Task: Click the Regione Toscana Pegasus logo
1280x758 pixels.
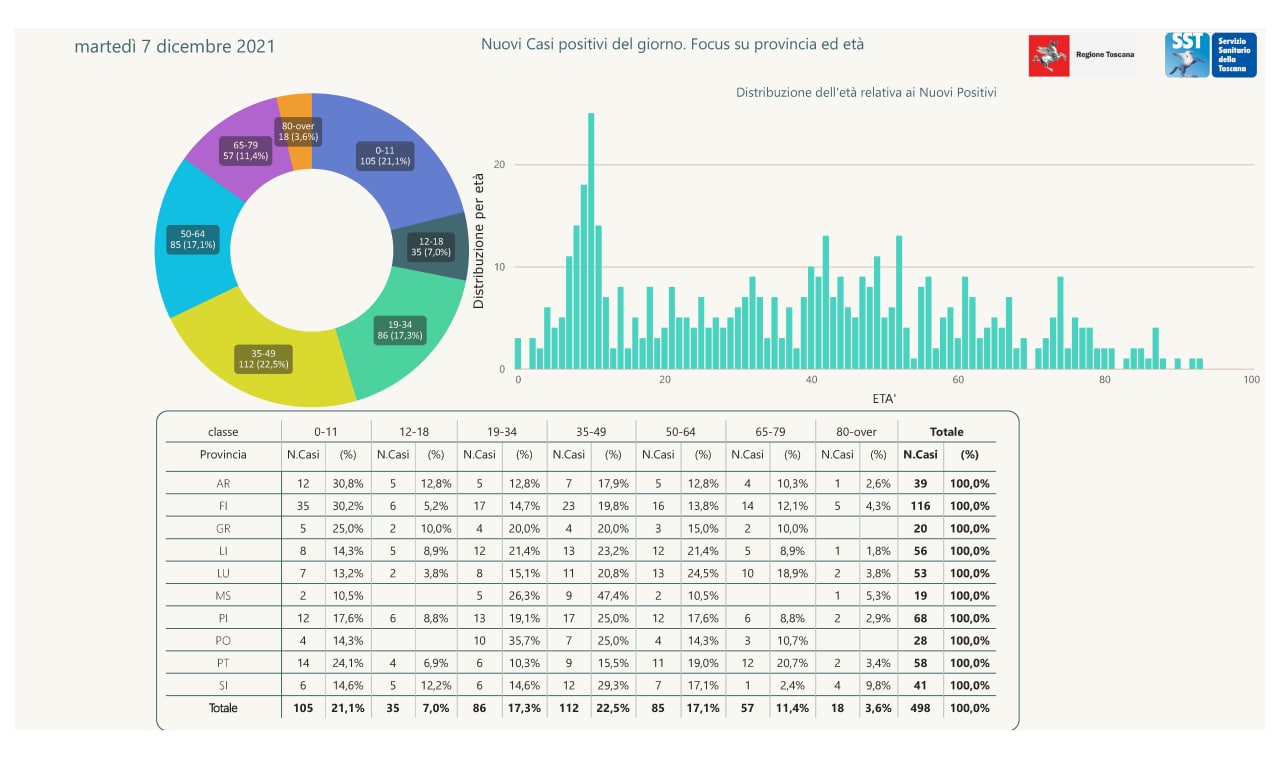Action: [x=1049, y=56]
